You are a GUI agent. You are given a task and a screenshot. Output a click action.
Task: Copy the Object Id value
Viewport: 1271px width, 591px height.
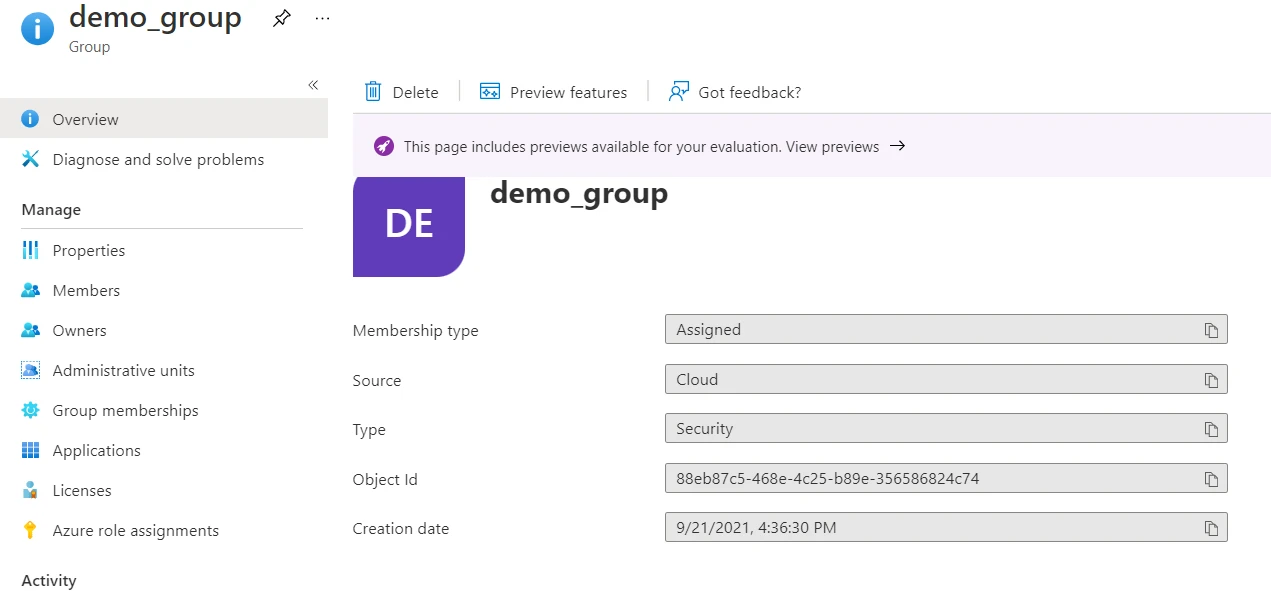click(1212, 478)
